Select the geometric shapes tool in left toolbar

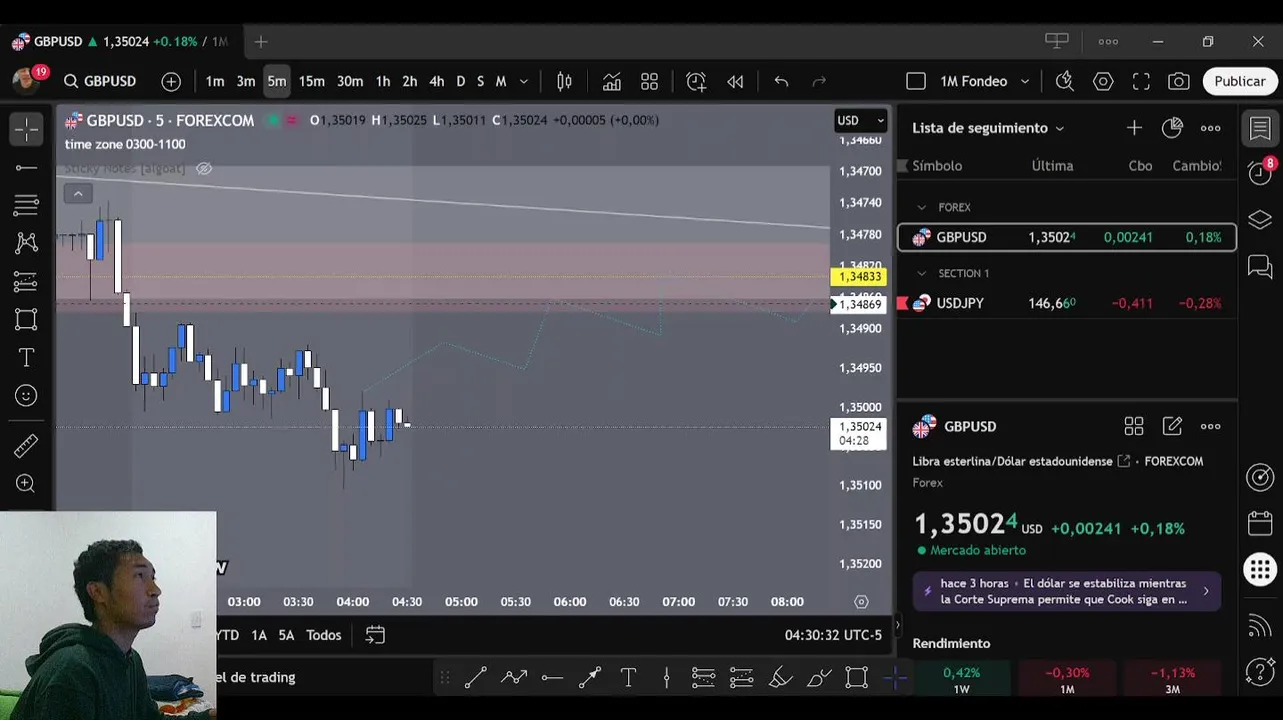pyautogui.click(x=26, y=320)
